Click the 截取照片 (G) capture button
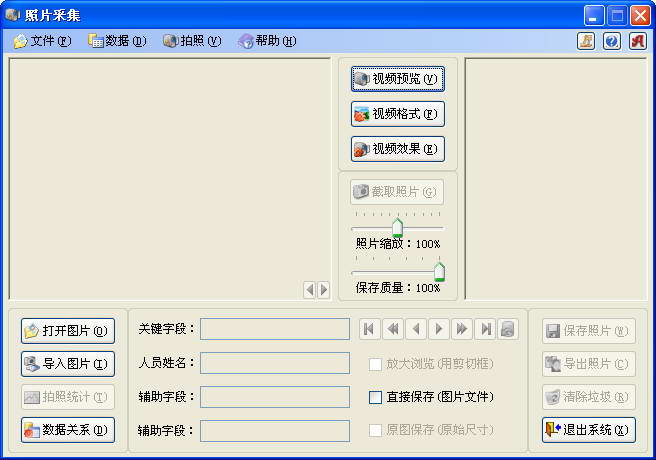656x460 pixels. tap(397, 192)
